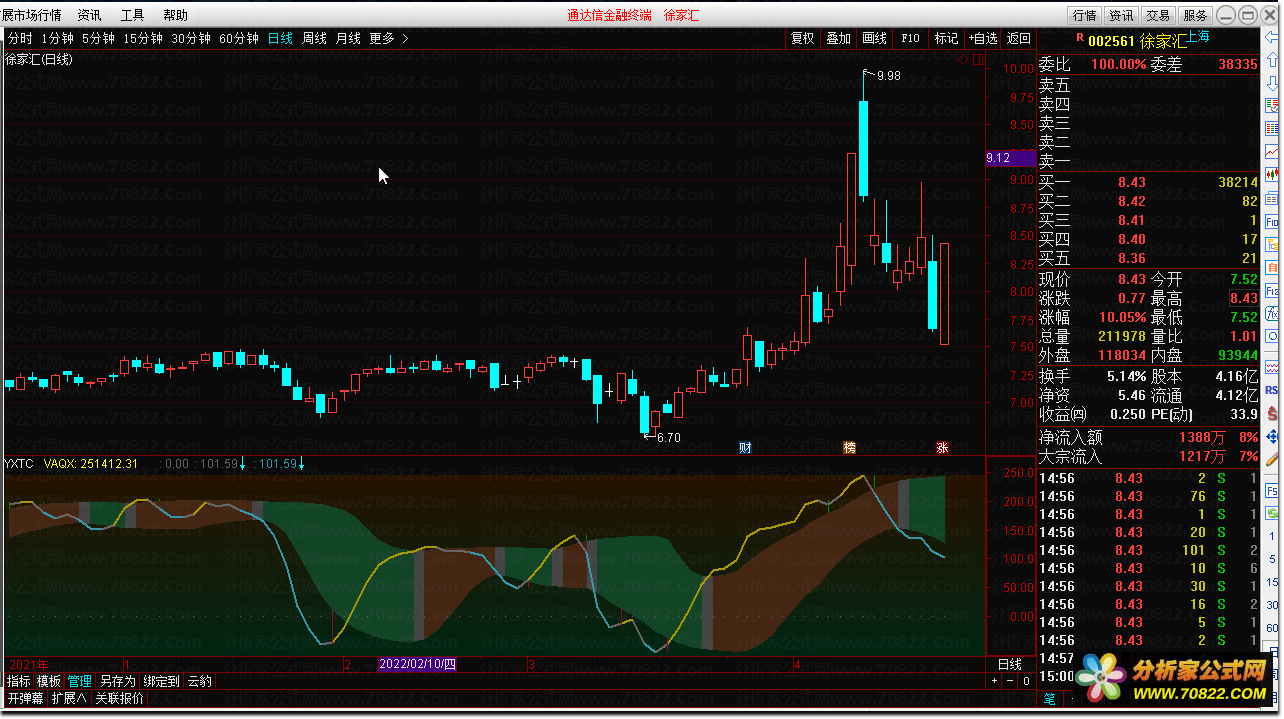Click the 笔 tick tab below trade list
Image resolution: width=1284 pixels, height=719 pixels.
pos(1050,698)
